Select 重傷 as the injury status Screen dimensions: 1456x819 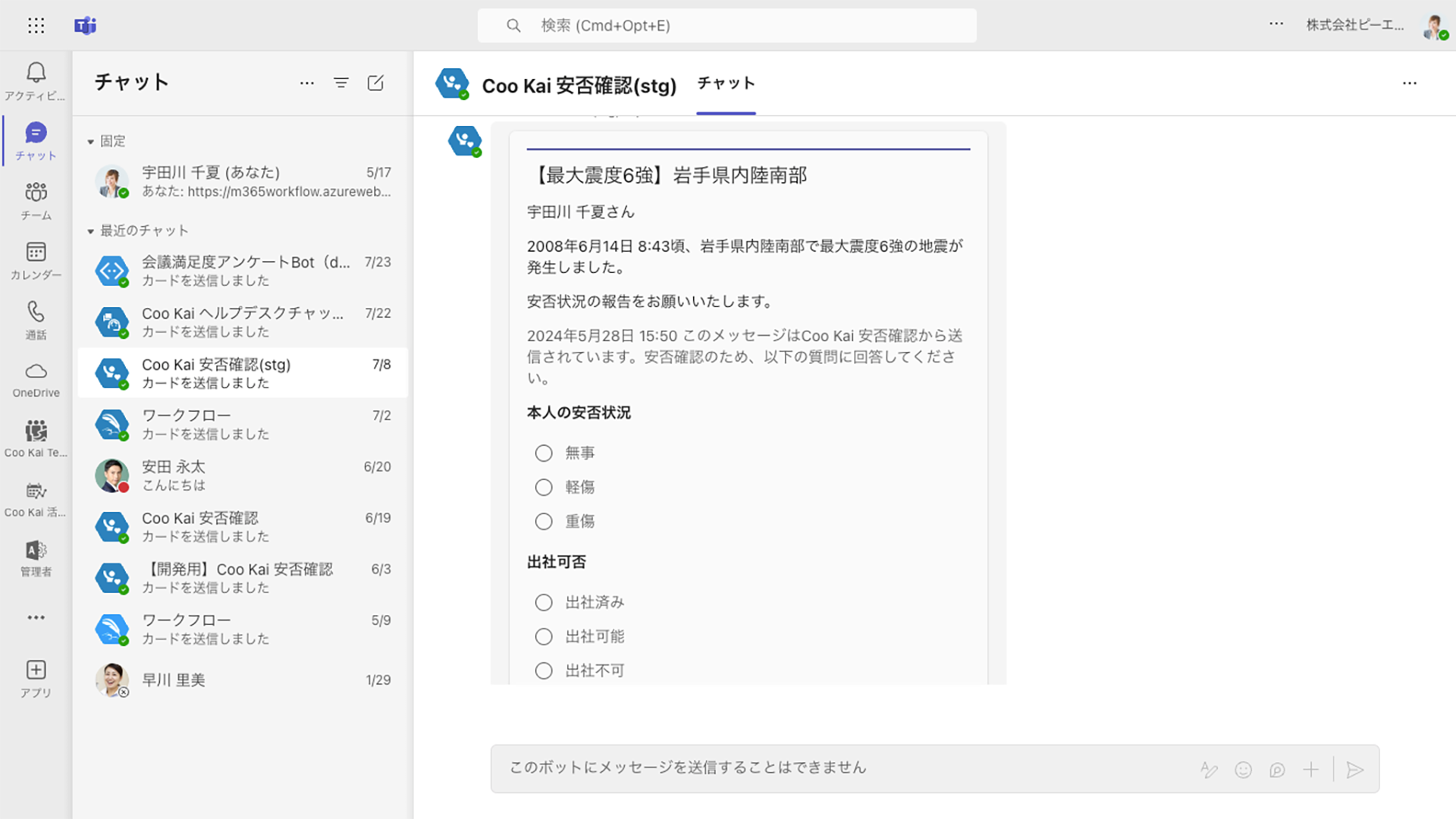tap(544, 521)
